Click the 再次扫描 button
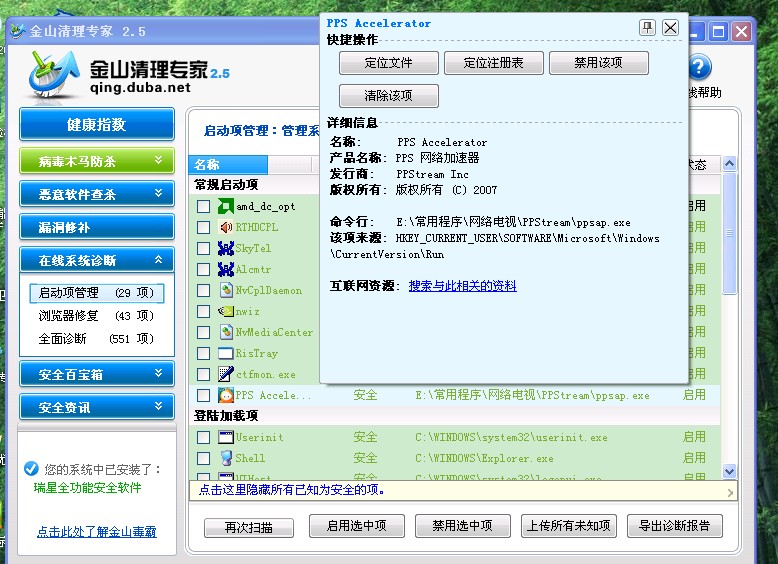 (249, 528)
